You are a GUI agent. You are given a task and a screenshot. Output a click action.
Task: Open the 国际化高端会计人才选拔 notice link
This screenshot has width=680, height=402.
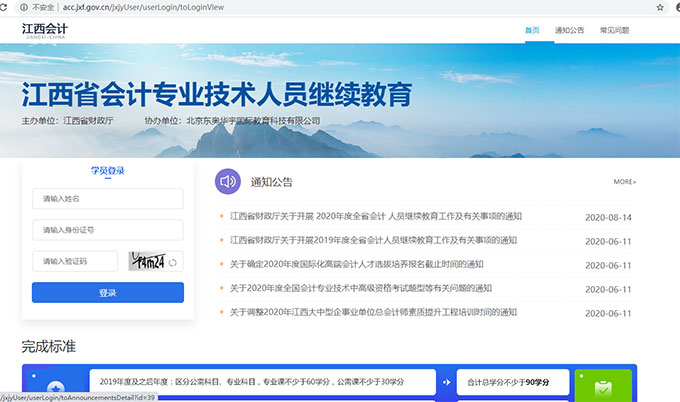pyautogui.click(x=357, y=265)
